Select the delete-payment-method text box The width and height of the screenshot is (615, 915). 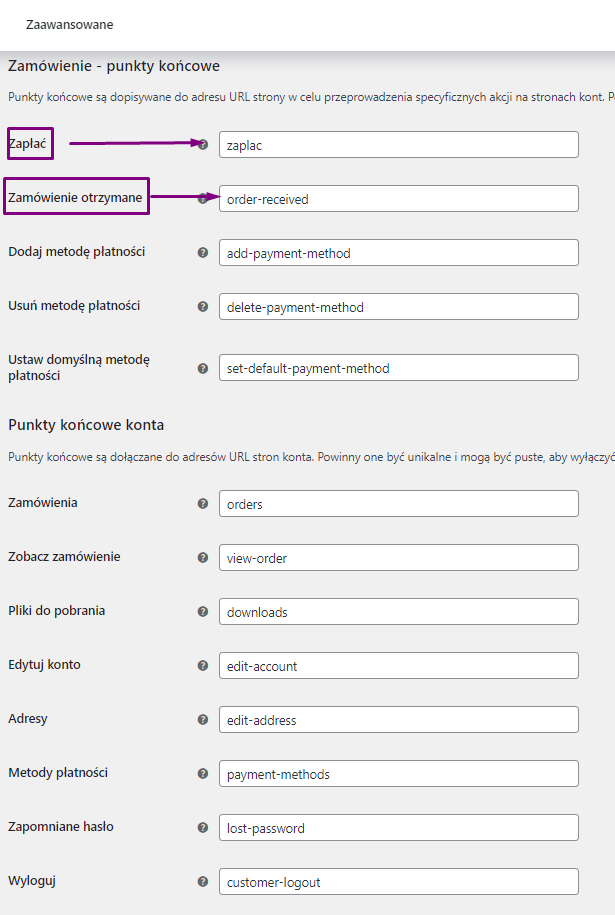398,307
